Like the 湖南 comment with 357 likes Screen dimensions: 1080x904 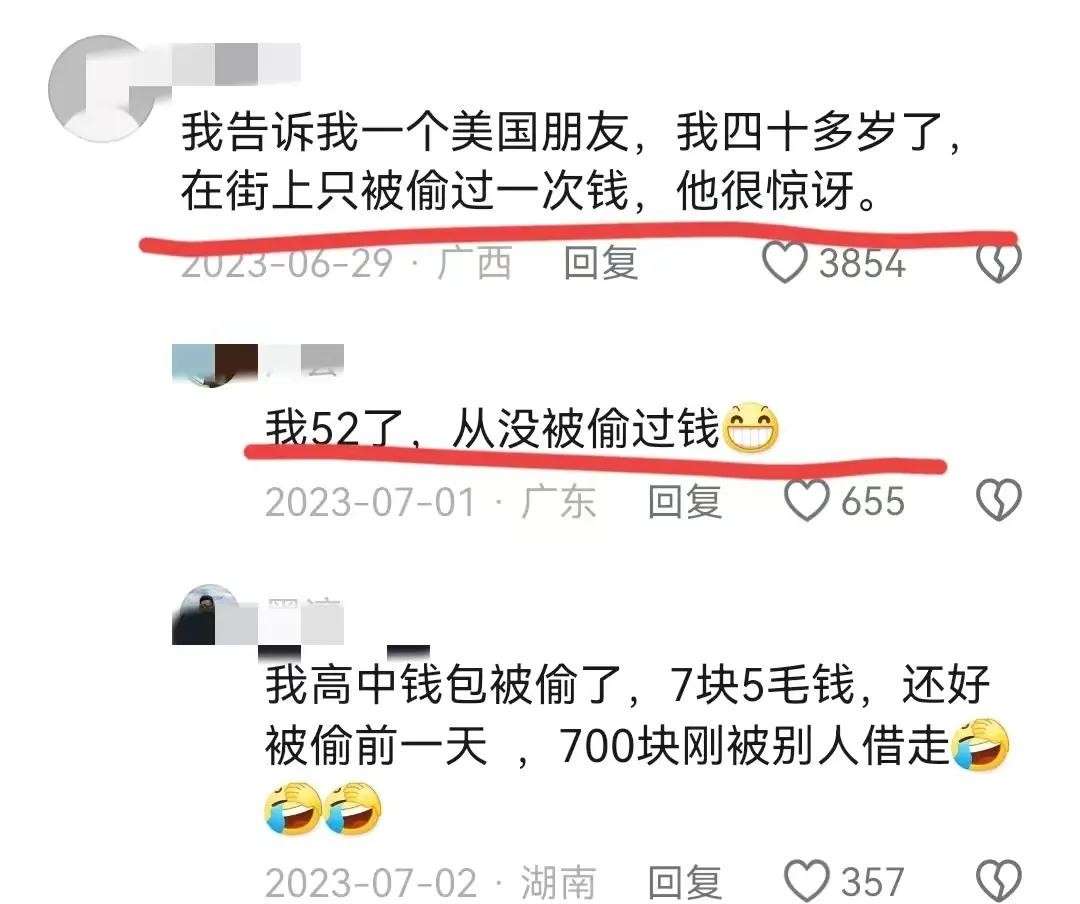point(807,881)
